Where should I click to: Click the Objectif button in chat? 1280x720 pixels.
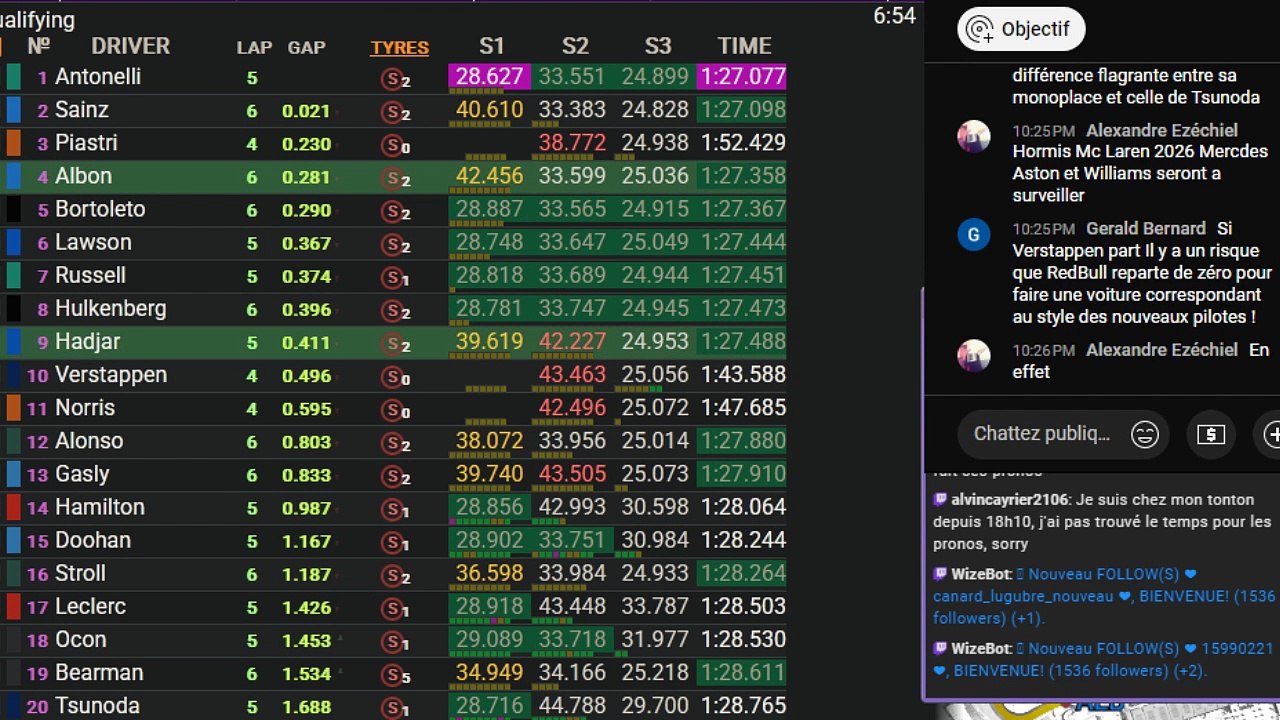pos(1021,29)
